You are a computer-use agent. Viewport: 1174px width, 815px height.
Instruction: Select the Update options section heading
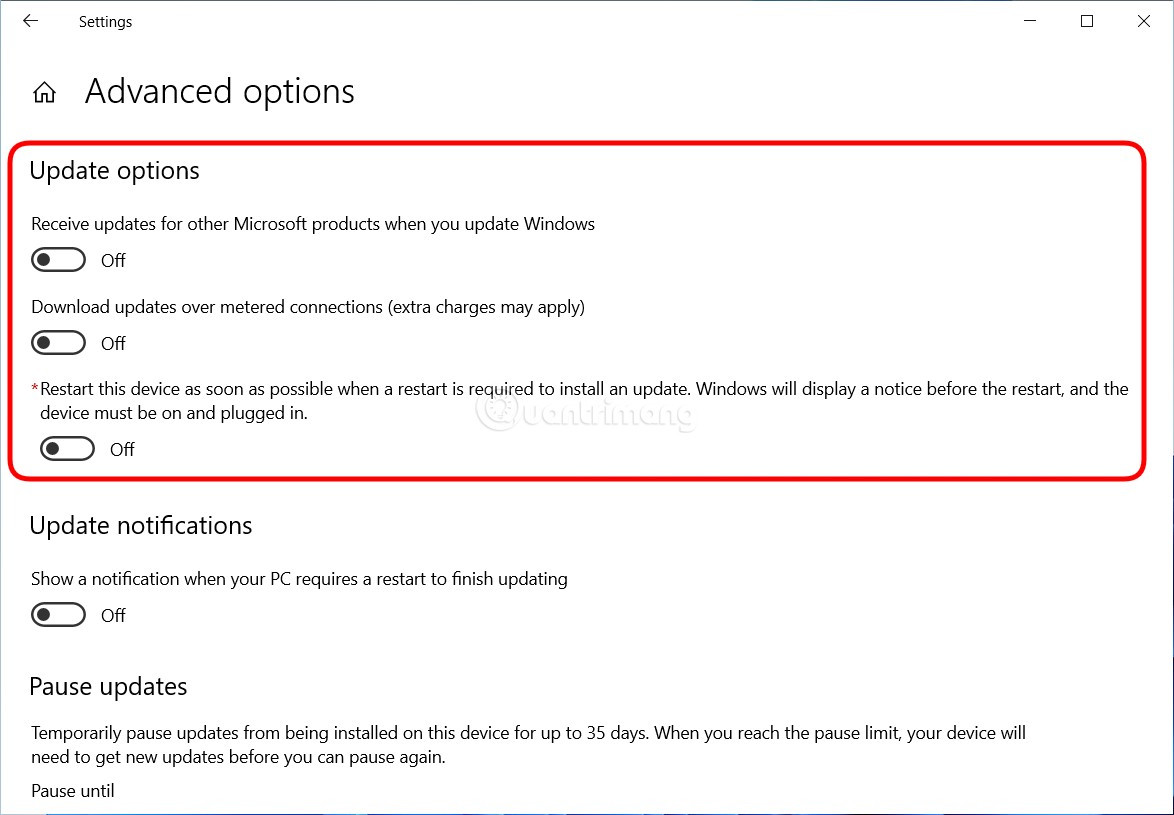click(x=114, y=171)
